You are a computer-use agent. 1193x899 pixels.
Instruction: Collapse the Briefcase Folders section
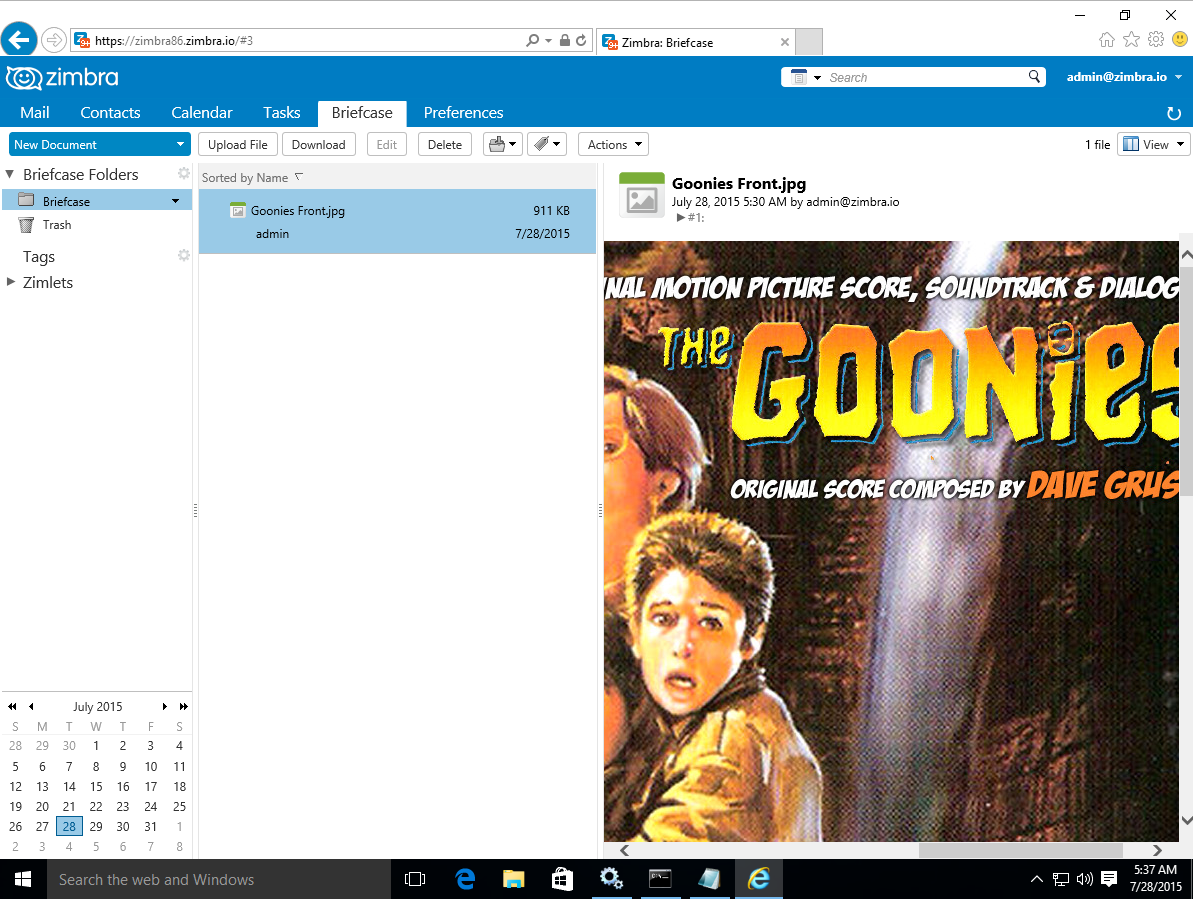click(x=10, y=174)
